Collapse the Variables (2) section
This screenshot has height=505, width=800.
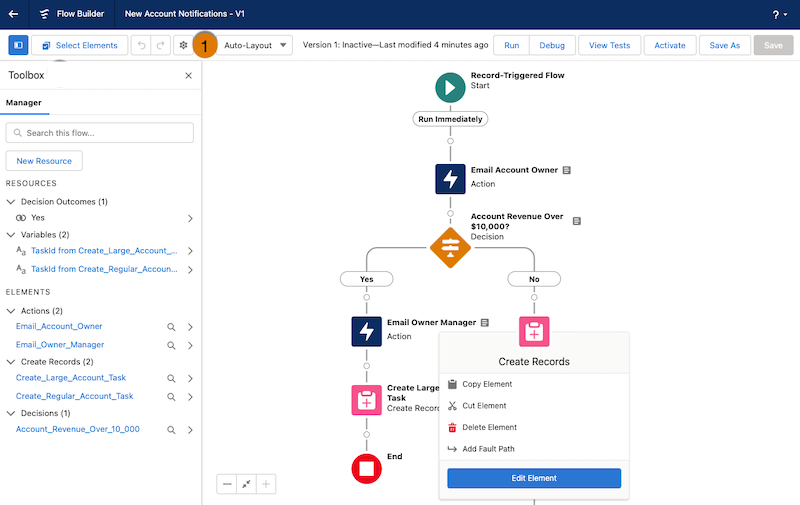click(11, 235)
